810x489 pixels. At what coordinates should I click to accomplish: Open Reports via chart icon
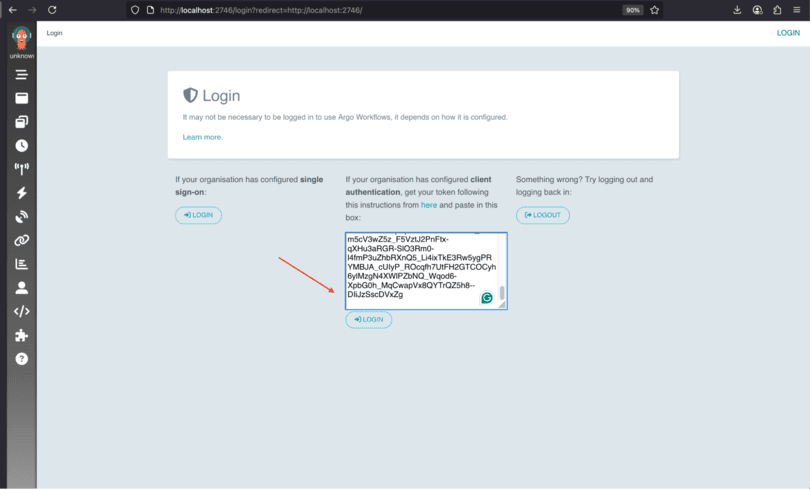coord(22,264)
